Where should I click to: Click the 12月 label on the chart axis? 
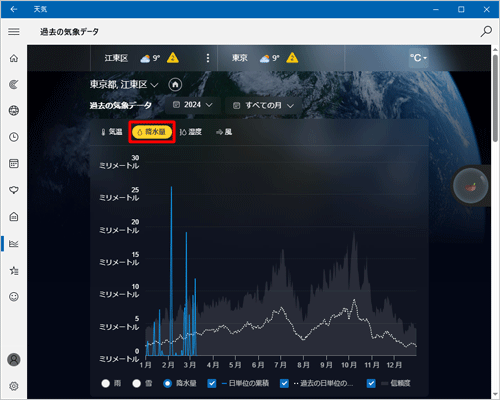(x=394, y=365)
